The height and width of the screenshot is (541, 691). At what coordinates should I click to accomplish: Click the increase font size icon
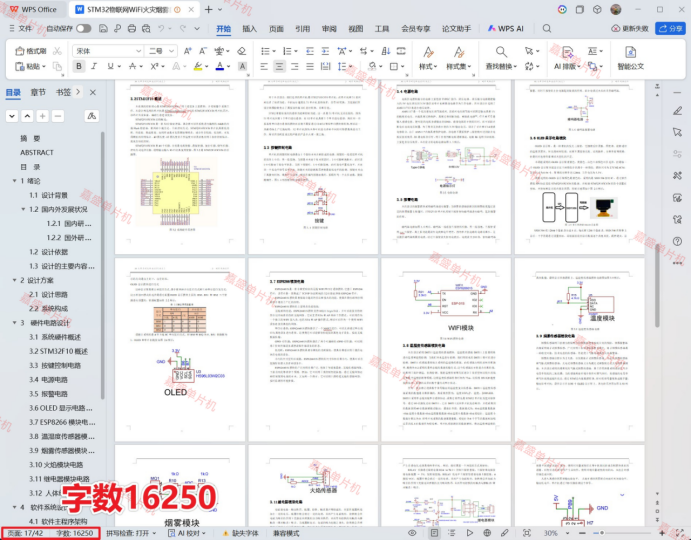pos(187,51)
